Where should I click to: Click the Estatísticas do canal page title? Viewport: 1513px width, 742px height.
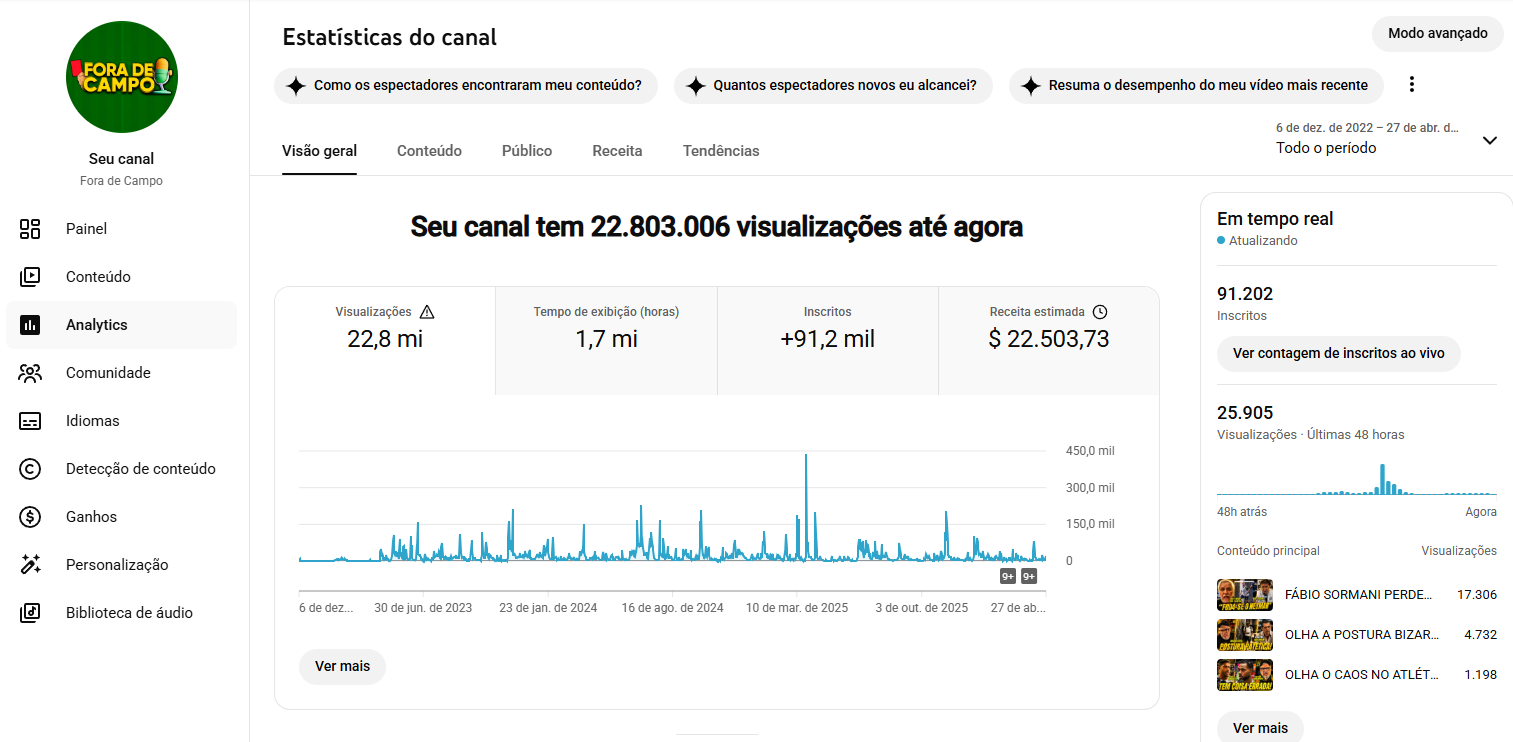coord(390,38)
